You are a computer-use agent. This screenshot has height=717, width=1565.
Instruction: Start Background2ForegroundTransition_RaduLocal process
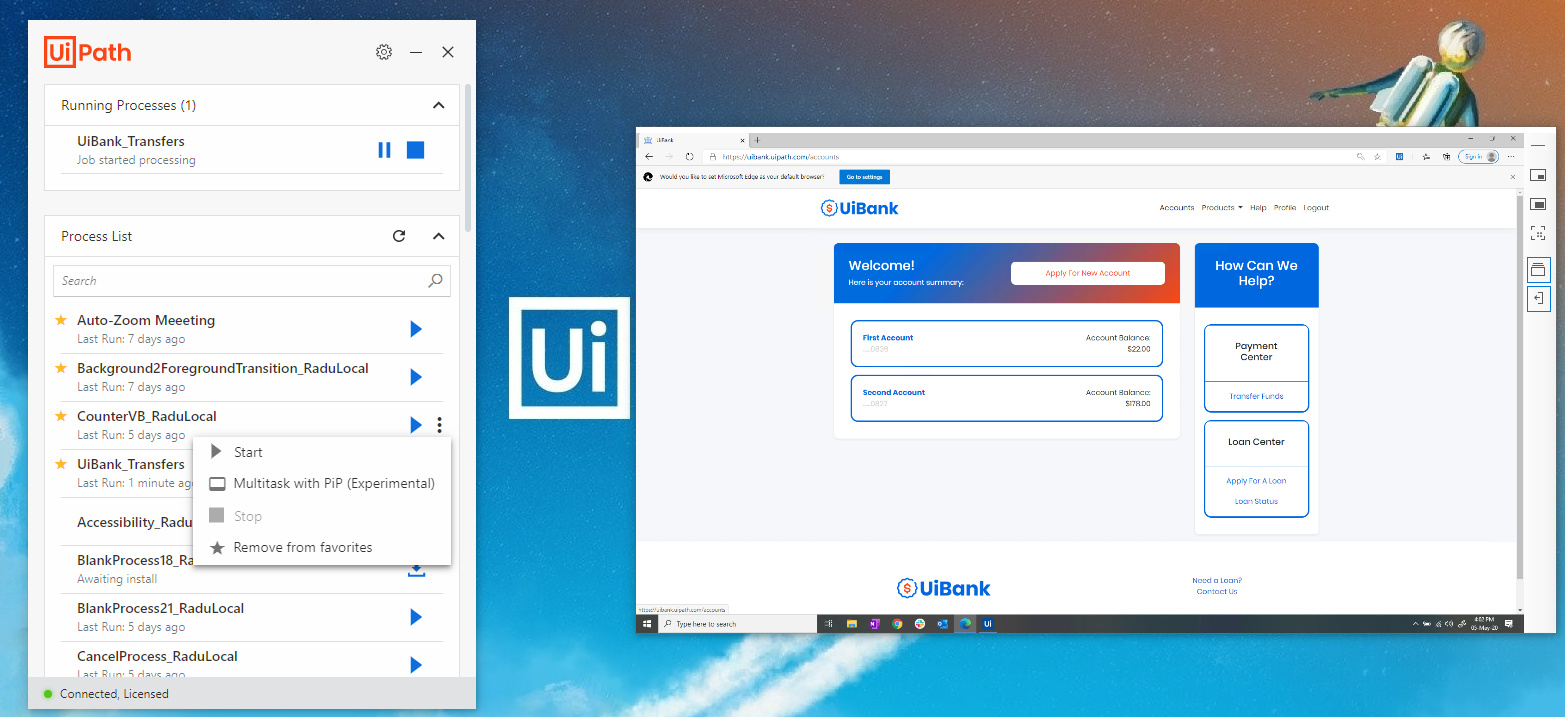[416, 377]
